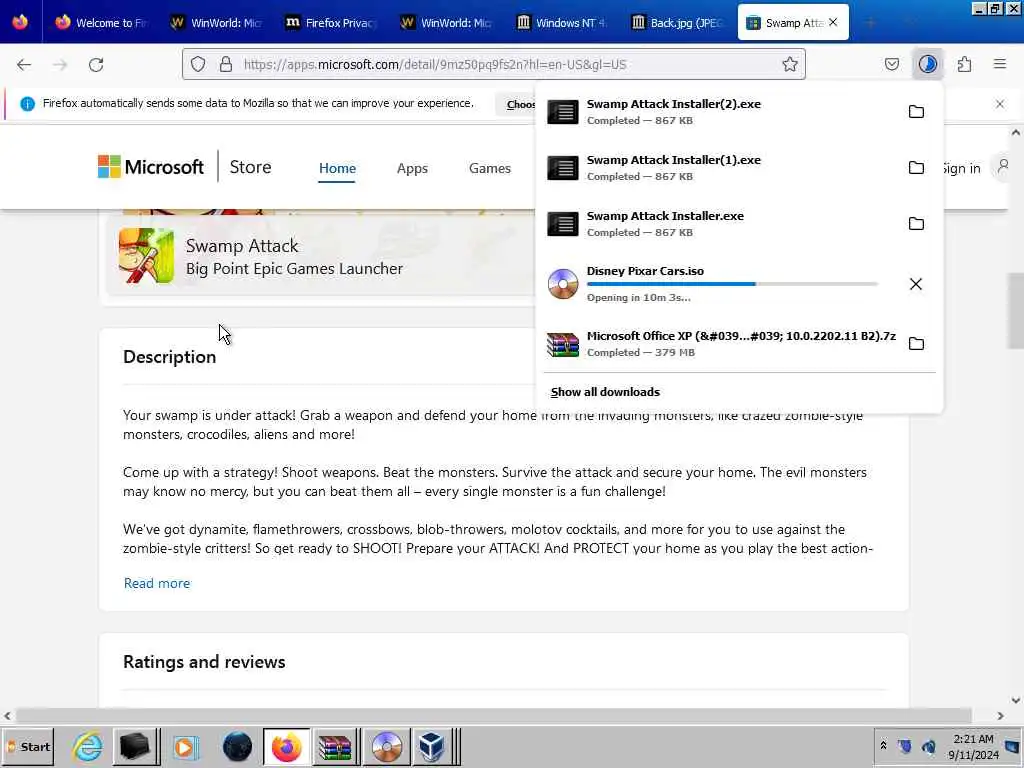Launch Internet Explorer from the taskbar
Image resolution: width=1024 pixels, height=768 pixels.
coord(88,746)
